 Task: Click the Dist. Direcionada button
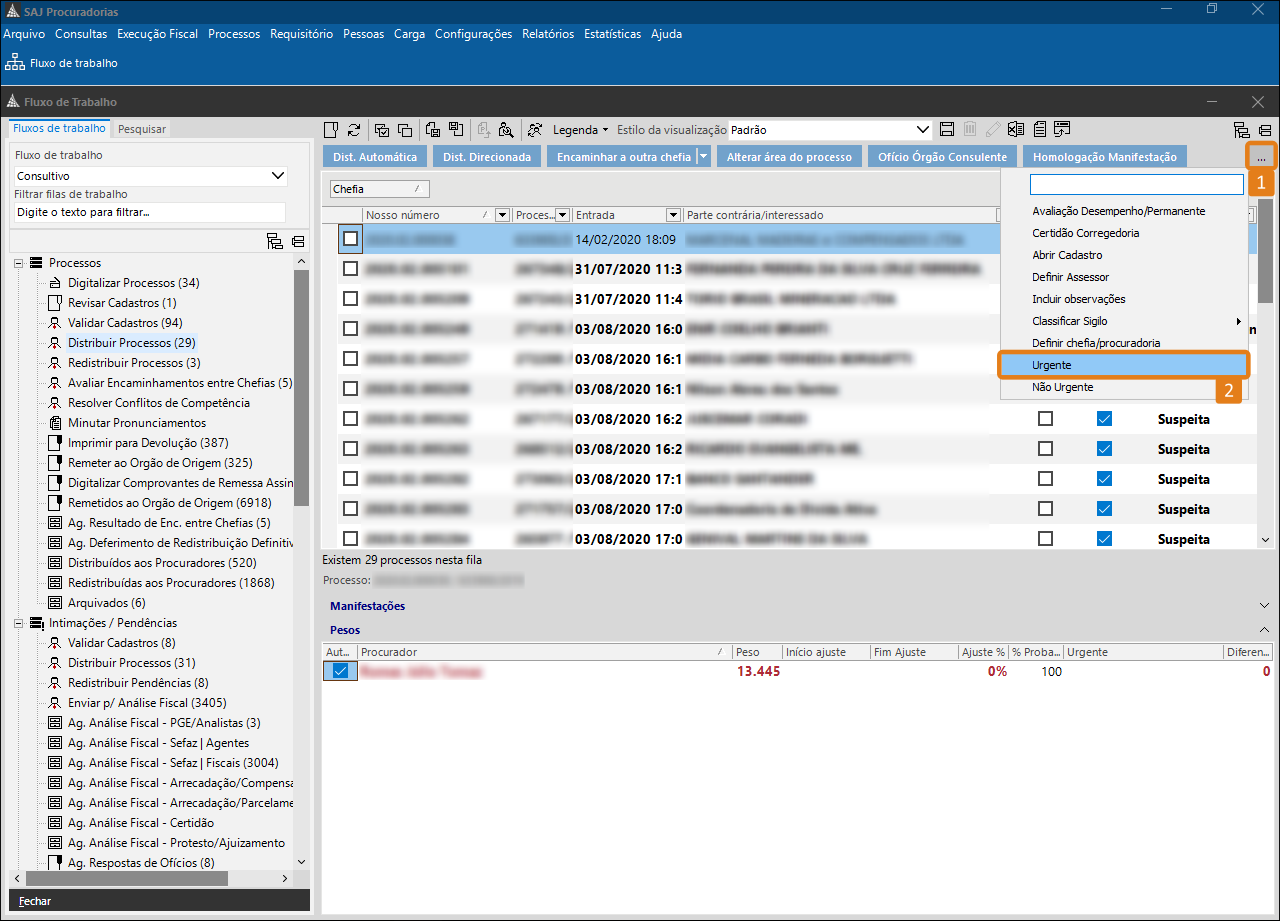pyautogui.click(x=487, y=157)
